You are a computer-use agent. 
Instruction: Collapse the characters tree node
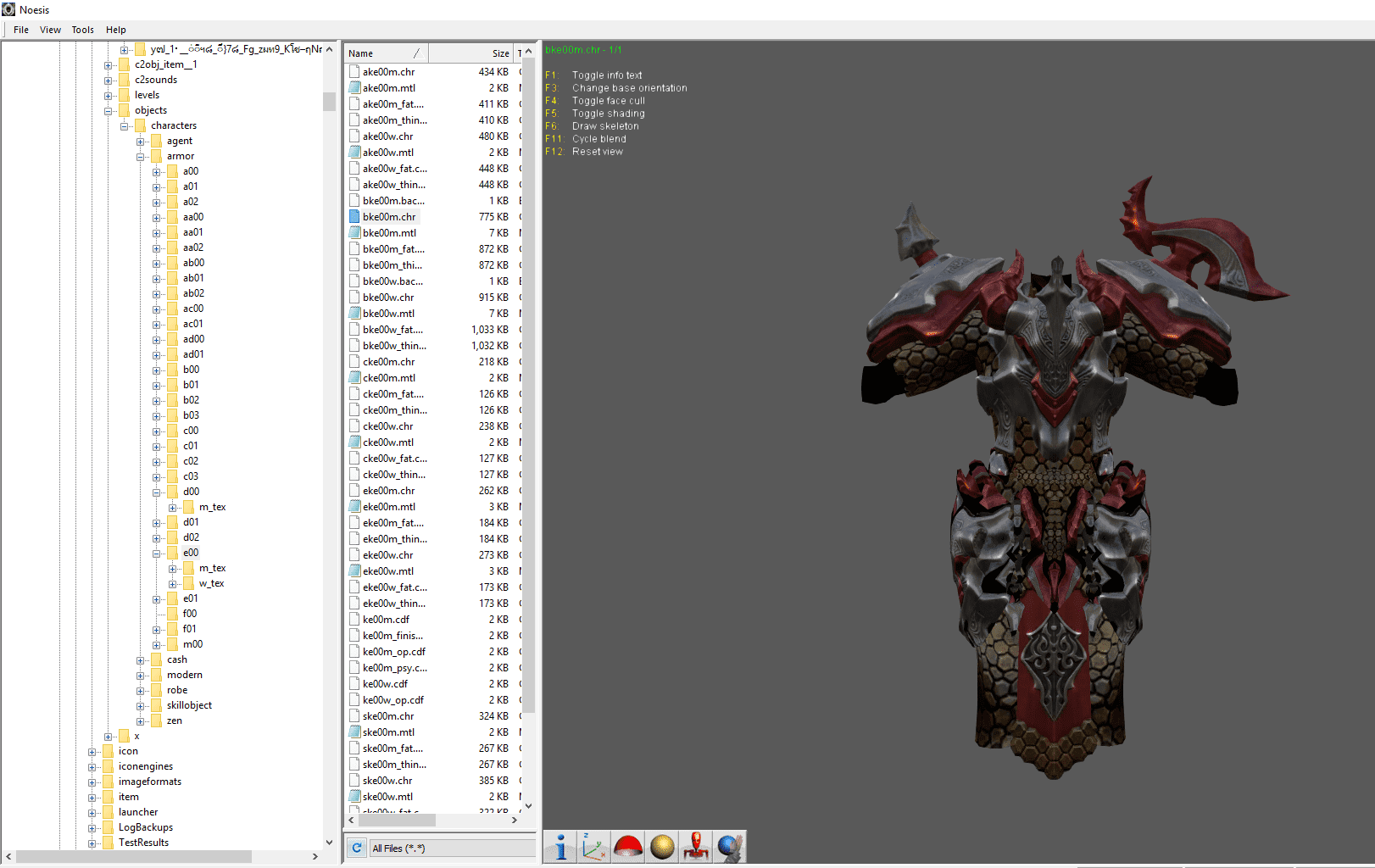(x=124, y=126)
